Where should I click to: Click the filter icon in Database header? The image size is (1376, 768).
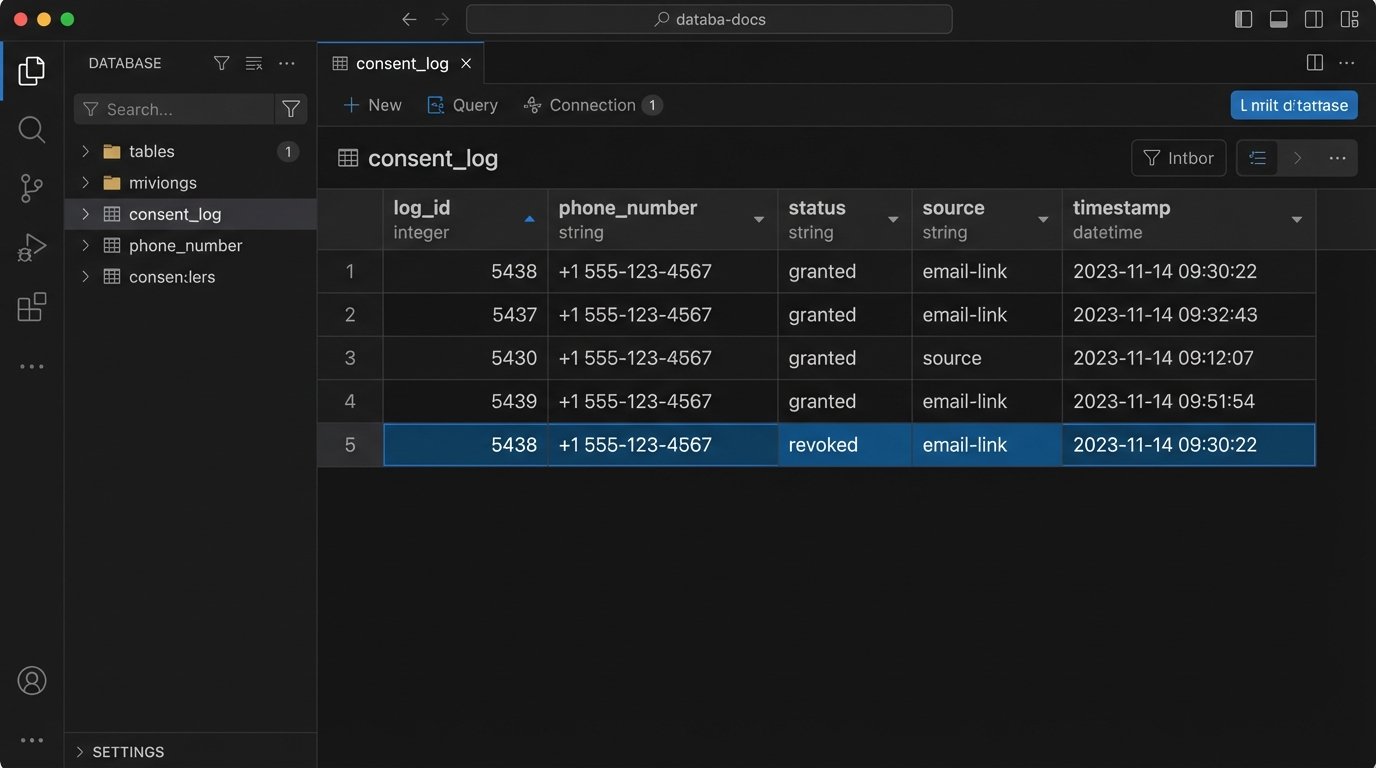222,63
